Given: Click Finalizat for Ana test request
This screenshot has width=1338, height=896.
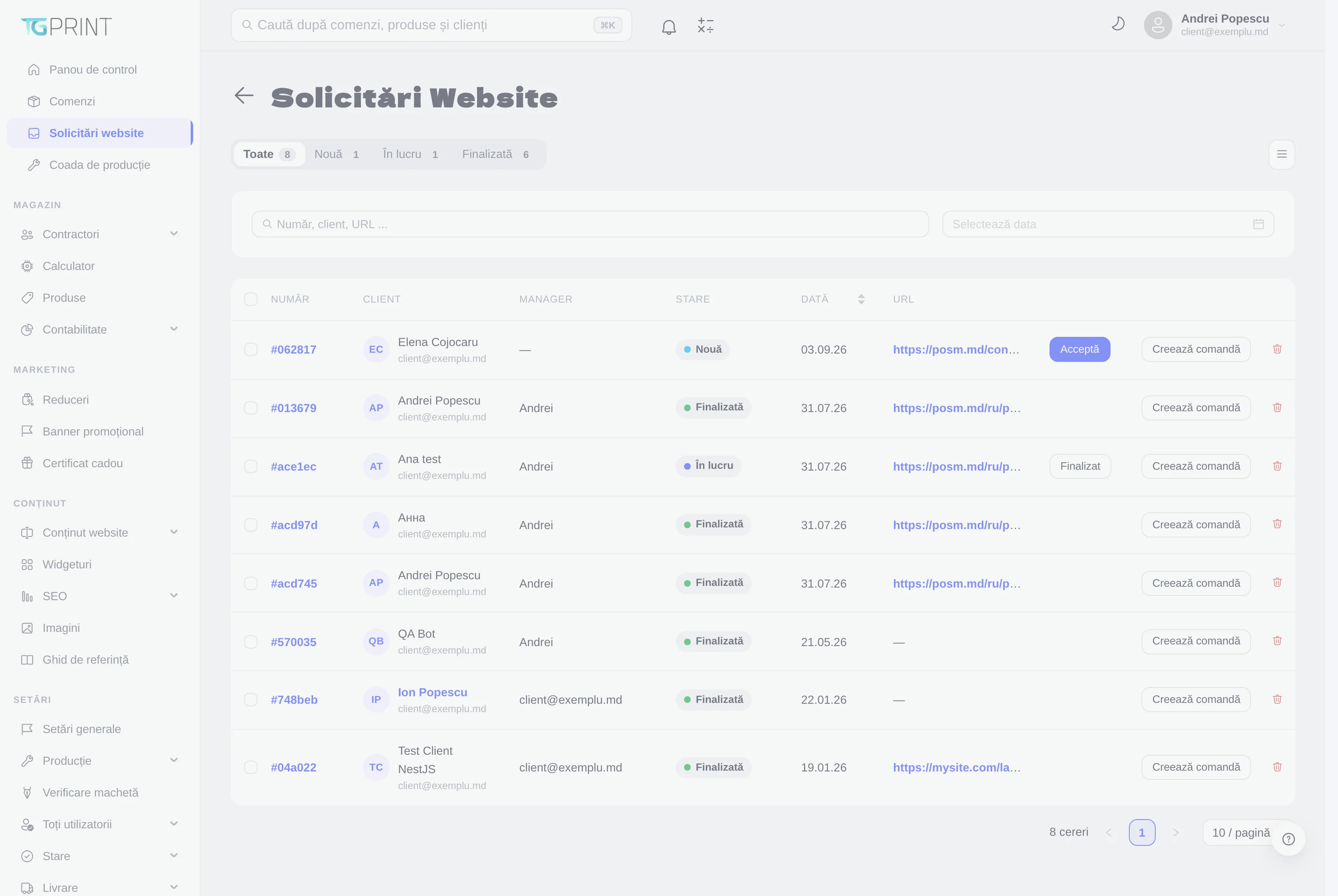Looking at the screenshot, I should pyautogui.click(x=1080, y=466).
